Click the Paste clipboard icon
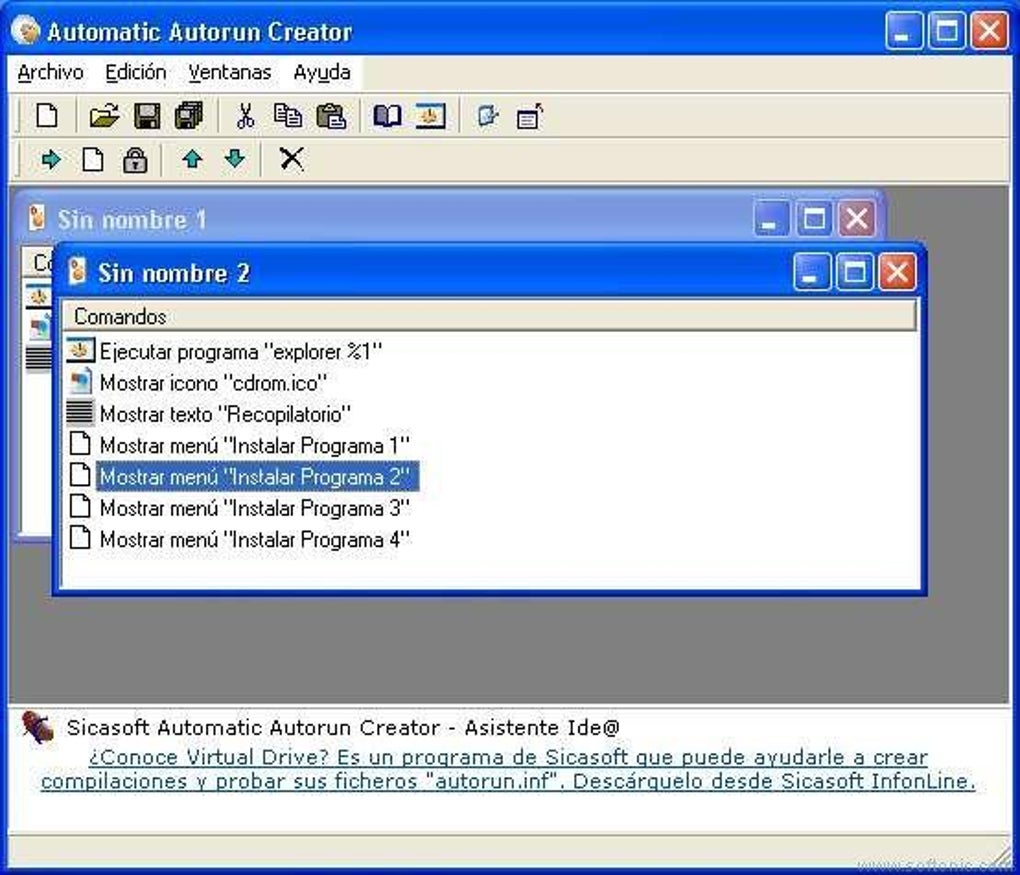This screenshot has width=1020, height=875. tap(330, 116)
